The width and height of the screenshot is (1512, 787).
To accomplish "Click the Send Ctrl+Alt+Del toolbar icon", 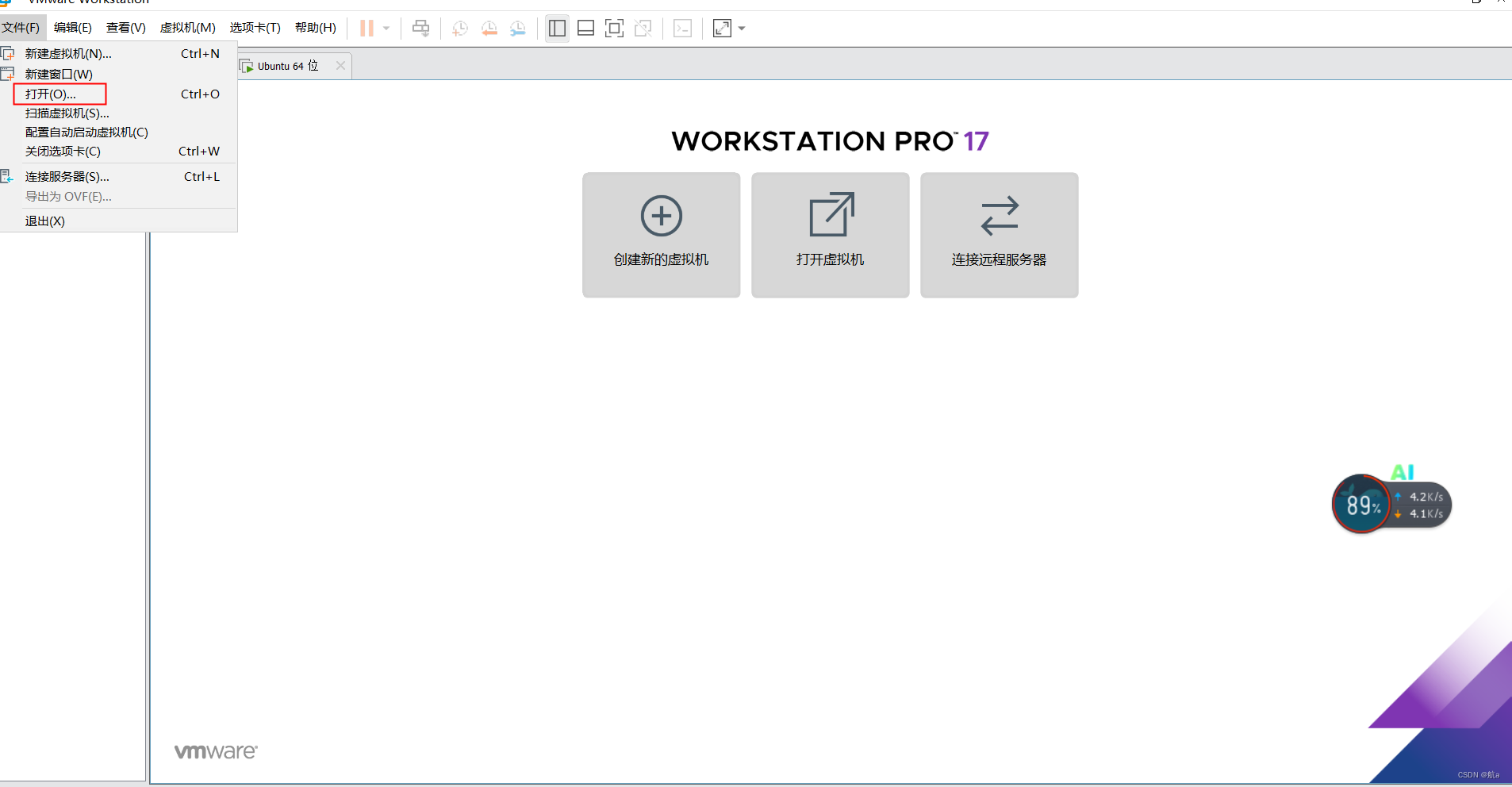I will pos(420,29).
